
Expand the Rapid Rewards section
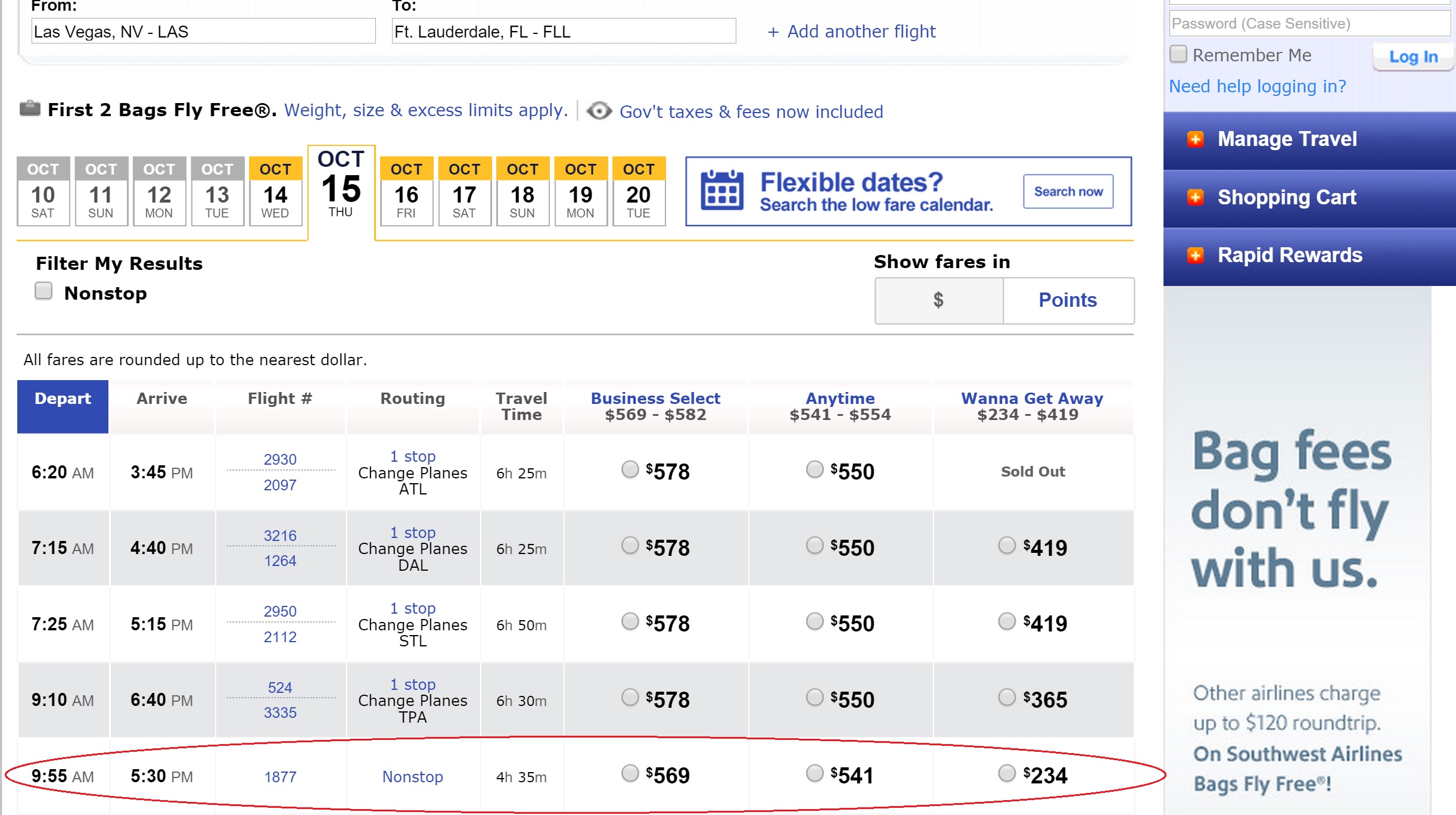pos(1289,255)
